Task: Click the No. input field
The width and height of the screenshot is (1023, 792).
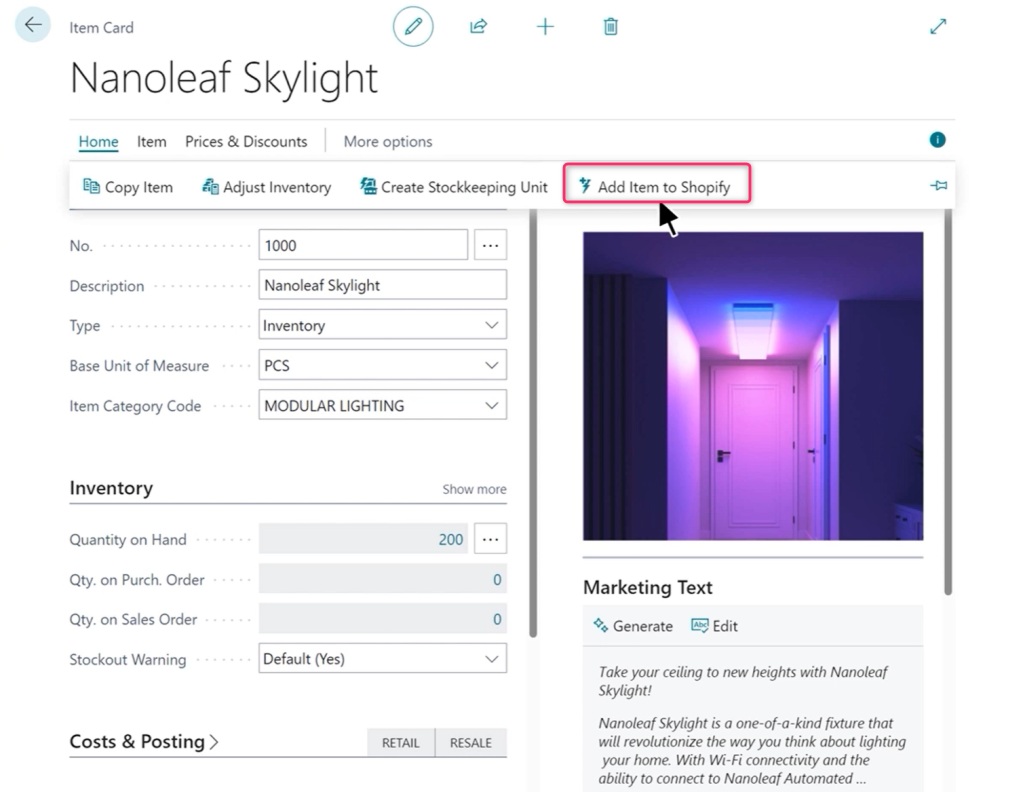Action: coord(363,245)
